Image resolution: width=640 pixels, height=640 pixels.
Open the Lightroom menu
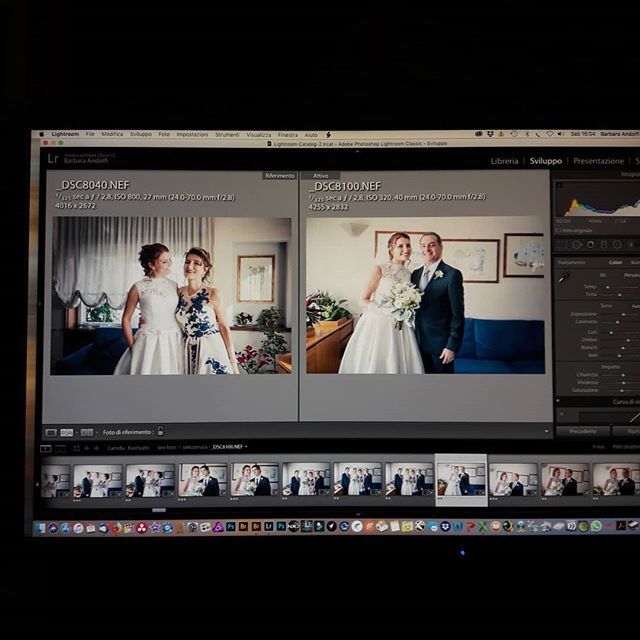[x=65, y=134]
